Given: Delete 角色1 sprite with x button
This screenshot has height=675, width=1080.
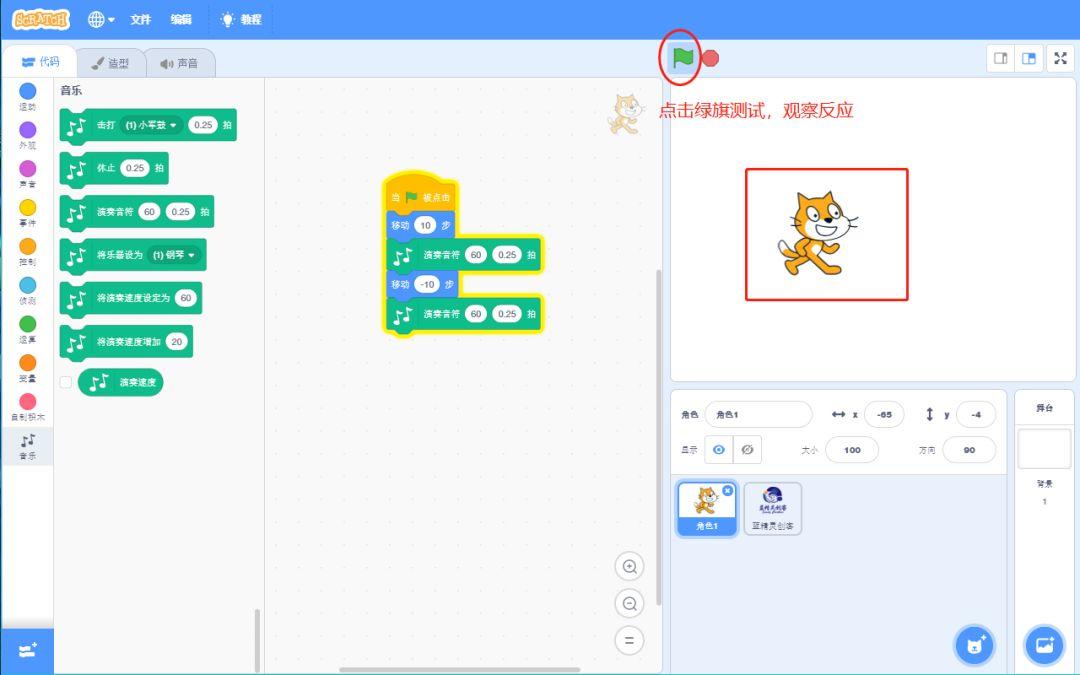Looking at the screenshot, I should click(x=727, y=490).
